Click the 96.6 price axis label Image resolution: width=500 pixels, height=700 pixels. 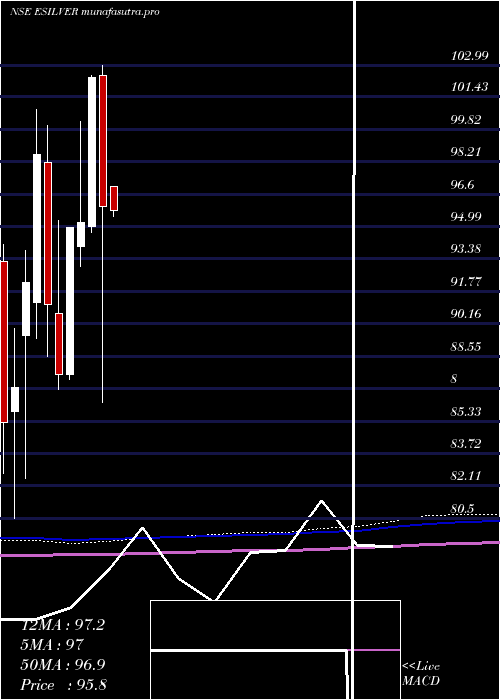pyautogui.click(x=463, y=184)
